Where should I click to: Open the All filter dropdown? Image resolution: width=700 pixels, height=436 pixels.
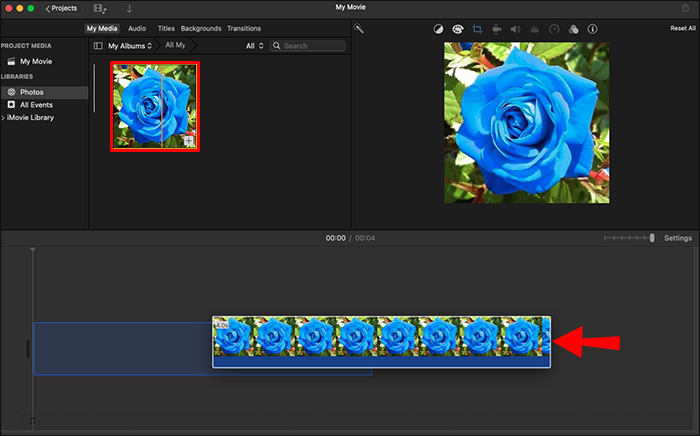coord(255,46)
